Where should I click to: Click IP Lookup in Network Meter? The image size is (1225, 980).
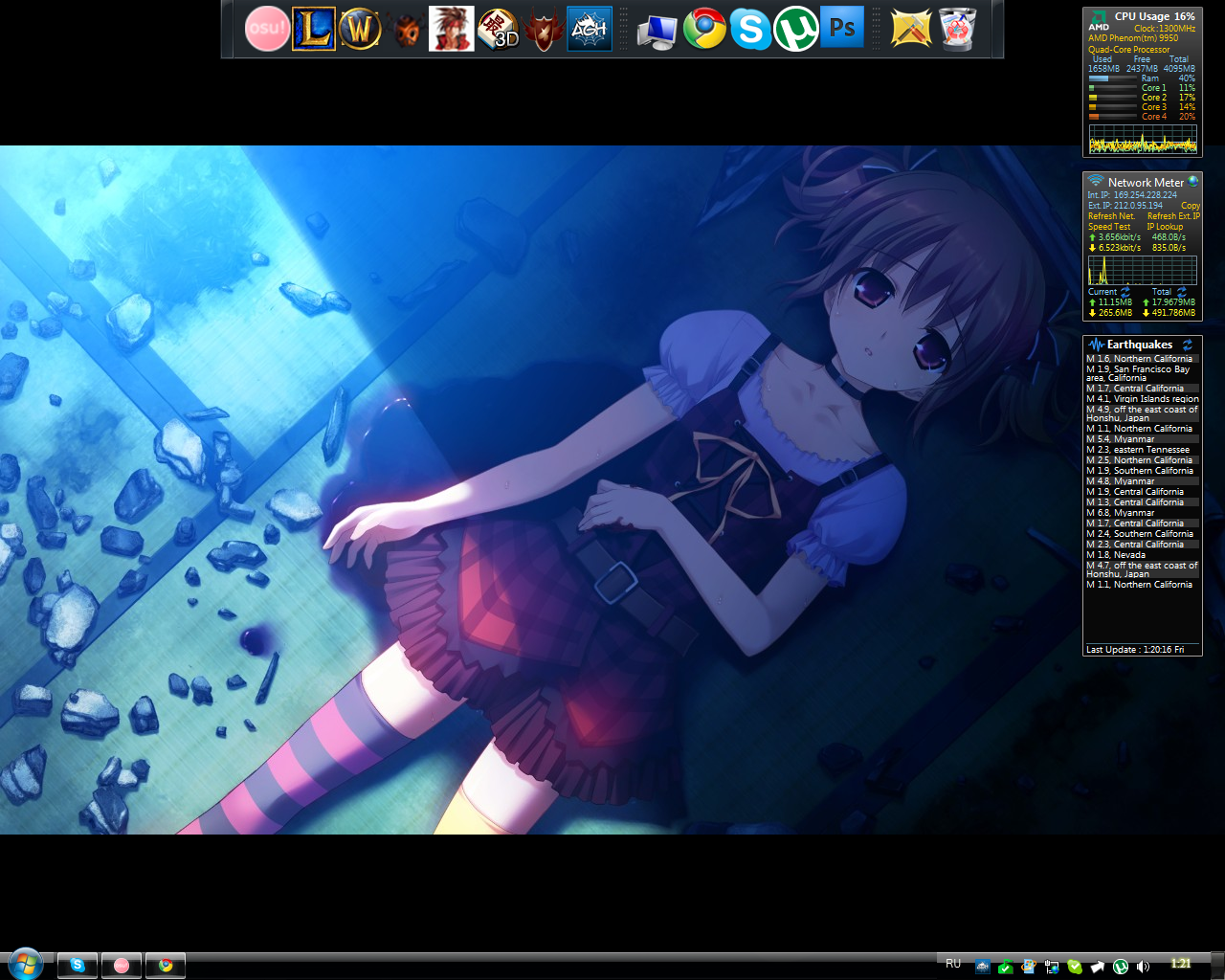1164,226
